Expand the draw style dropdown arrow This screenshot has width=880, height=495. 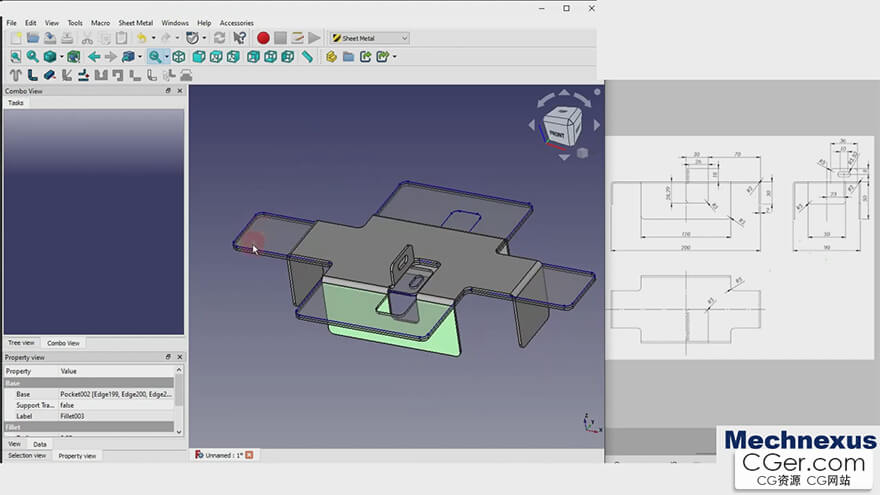pyautogui.click(x=62, y=57)
